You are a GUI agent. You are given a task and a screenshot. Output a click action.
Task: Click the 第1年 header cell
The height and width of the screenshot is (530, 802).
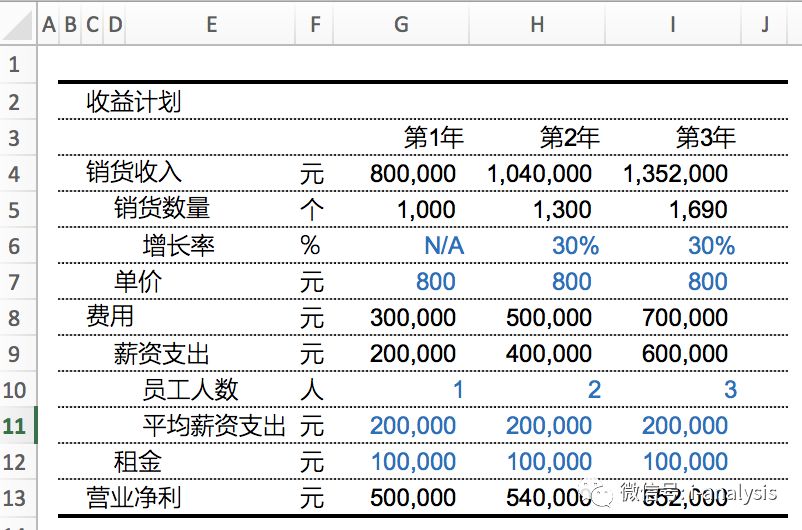(434, 138)
